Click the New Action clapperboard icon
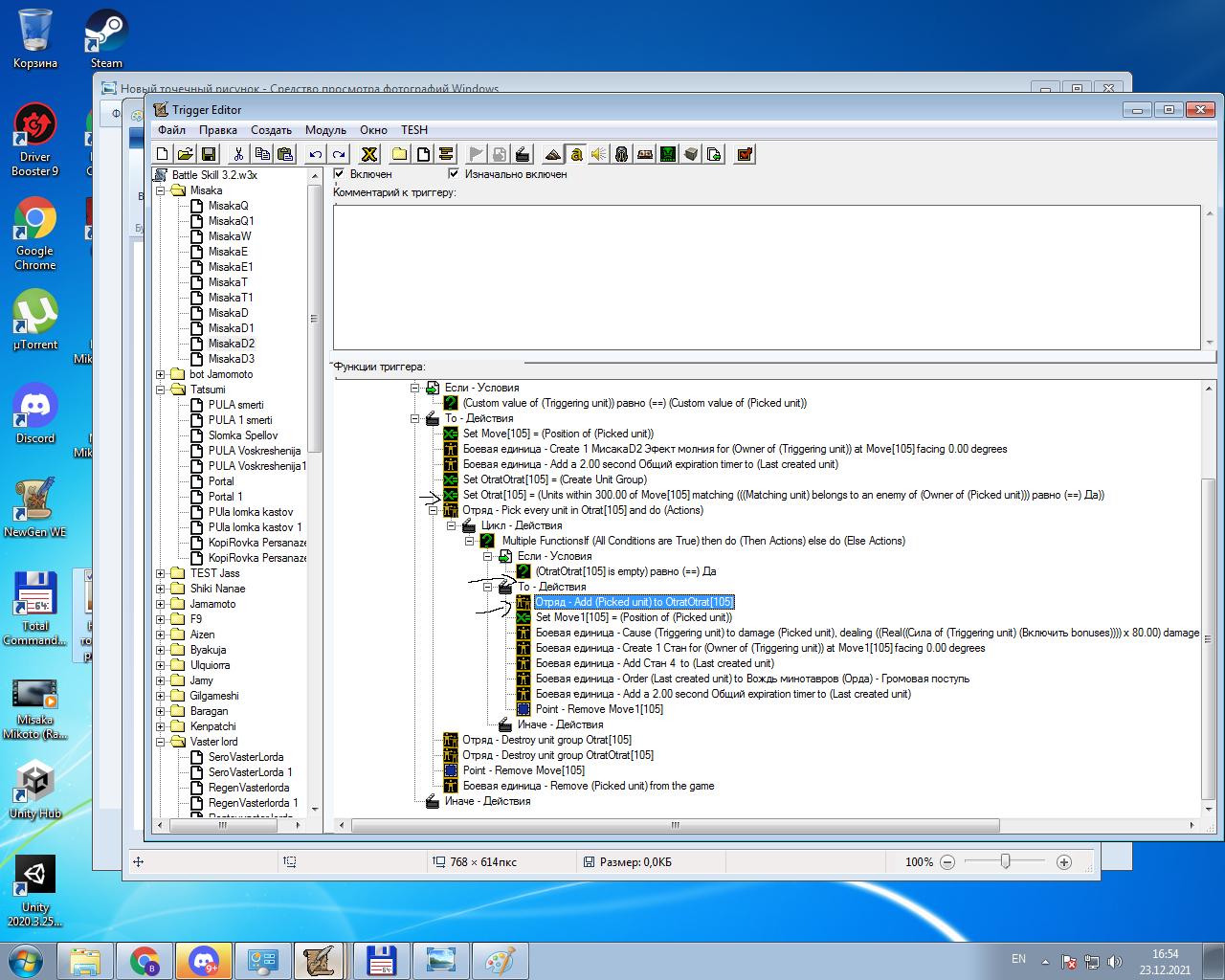The height and width of the screenshot is (980, 1225). [x=522, y=154]
